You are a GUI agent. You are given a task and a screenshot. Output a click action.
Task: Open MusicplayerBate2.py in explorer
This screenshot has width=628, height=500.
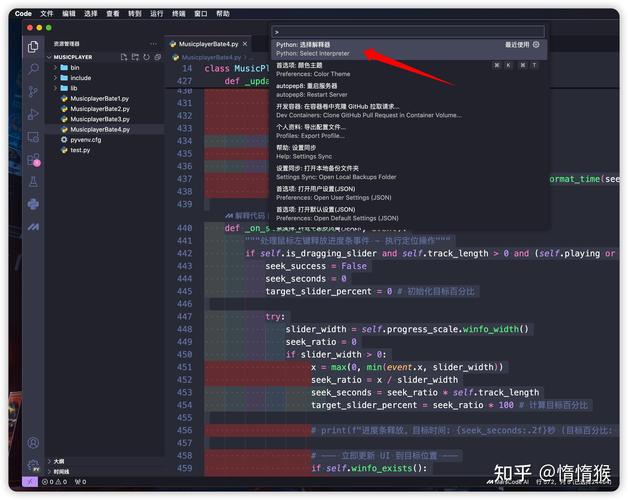point(100,109)
